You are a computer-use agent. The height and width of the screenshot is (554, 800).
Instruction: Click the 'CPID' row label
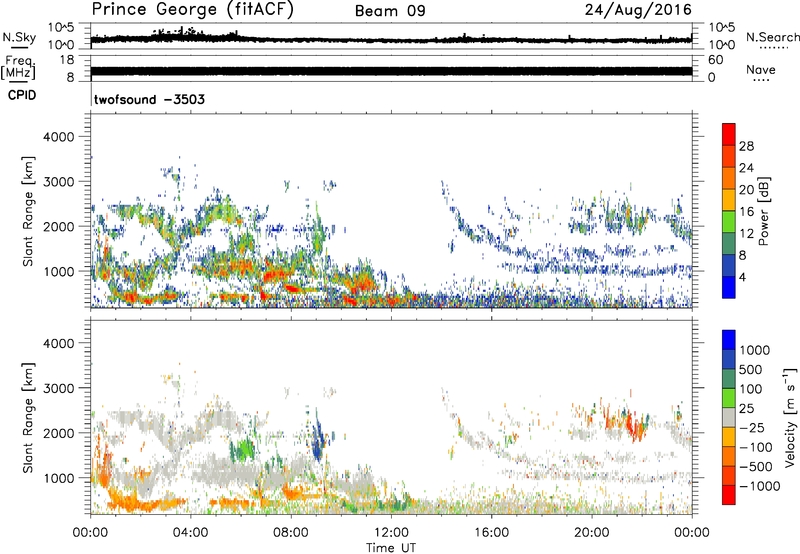click(x=22, y=95)
